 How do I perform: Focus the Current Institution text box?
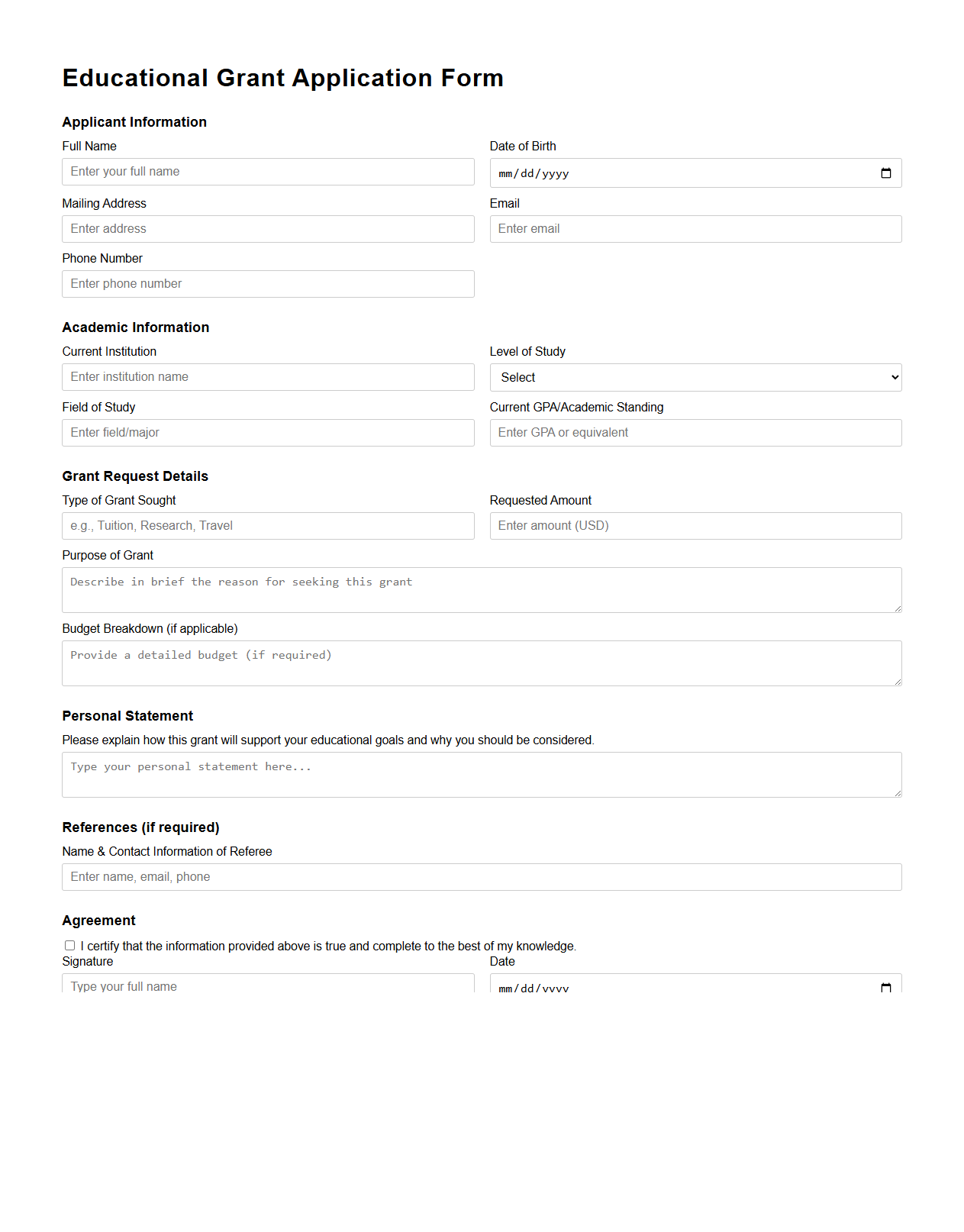pos(268,377)
